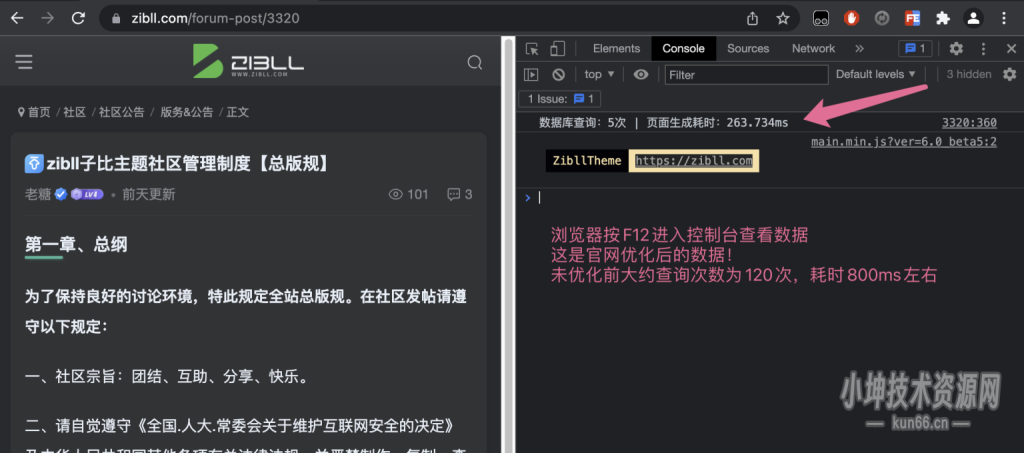Bookmark this page with the star icon
Screen dimensions: 1024x453
coord(783,18)
